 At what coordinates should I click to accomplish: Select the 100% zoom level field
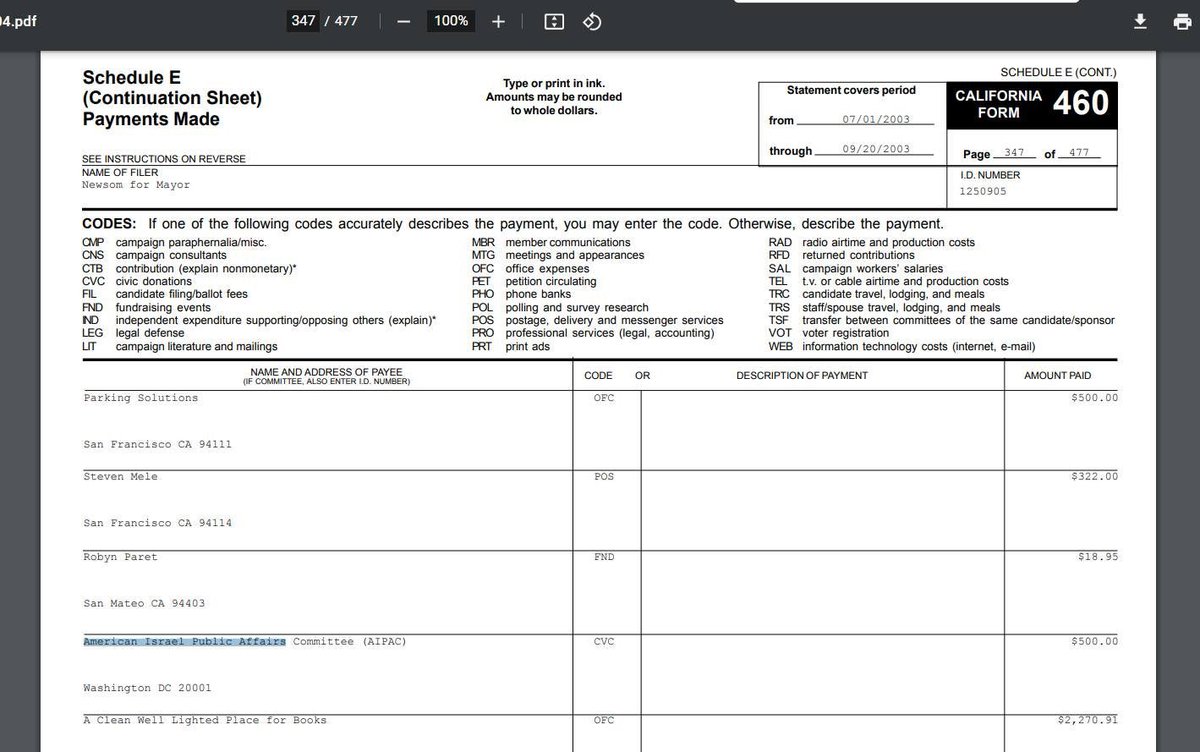pyautogui.click(x=451, y=20)
